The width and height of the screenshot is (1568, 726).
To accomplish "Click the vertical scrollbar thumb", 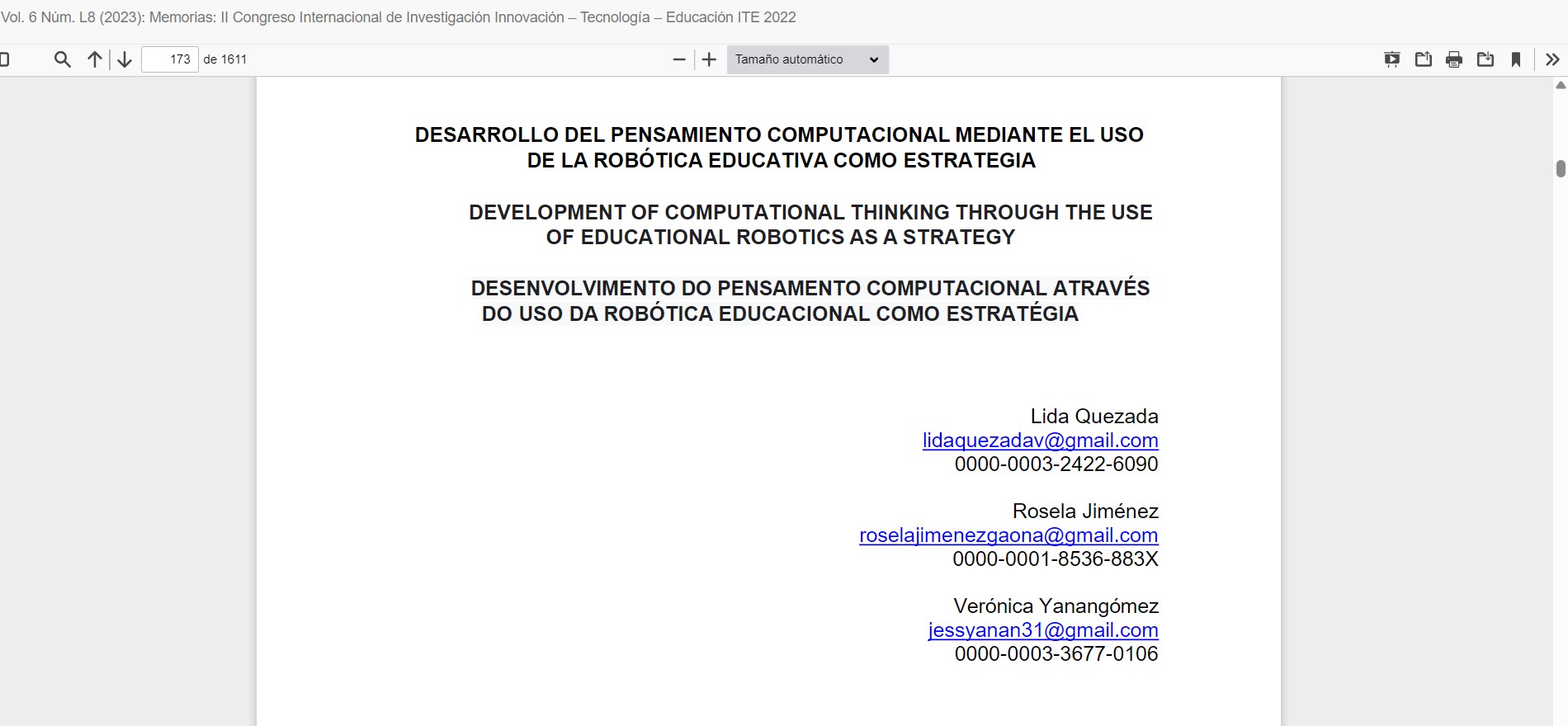I will coord(1561,168).
